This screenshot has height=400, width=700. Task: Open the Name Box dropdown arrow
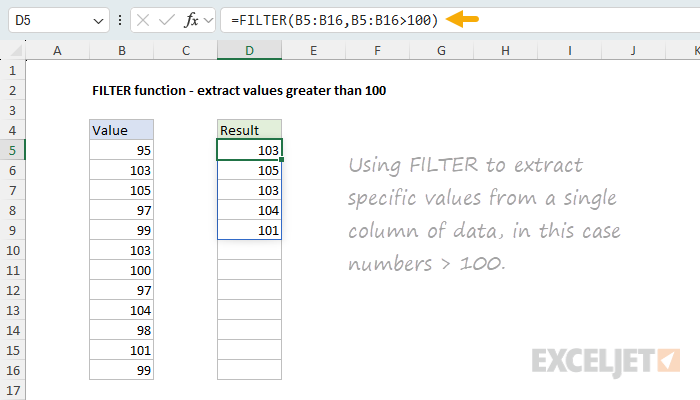pyautogui.click(x=98, y=21)
